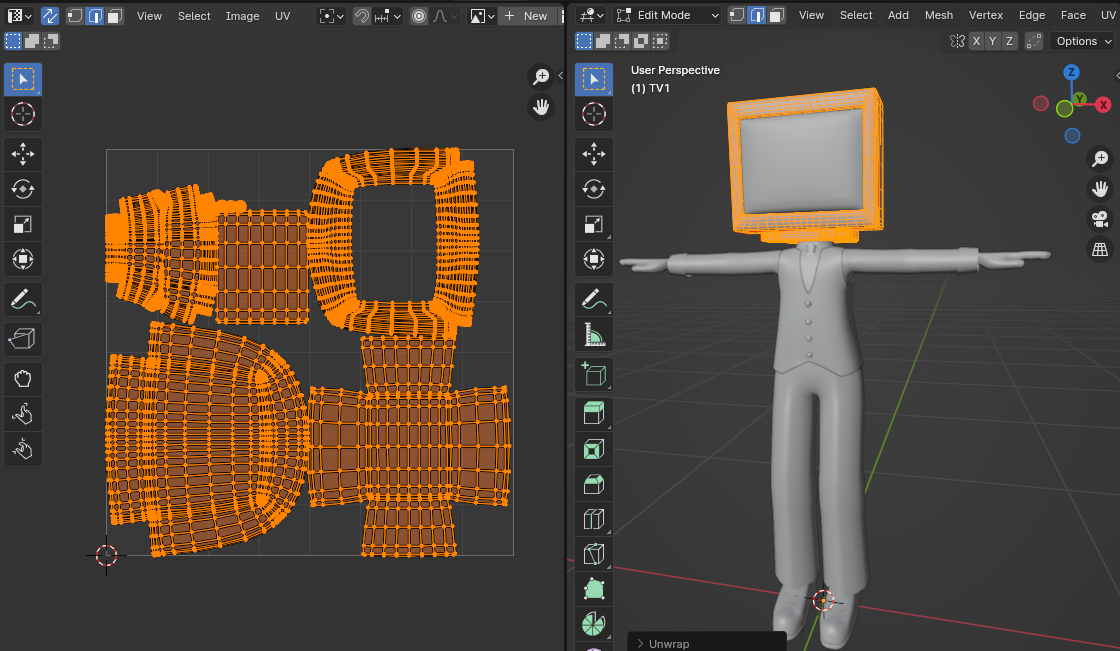Open the UV menu in UV editor
Screen dimensions: 1120x651
click(x=282, y=16)
